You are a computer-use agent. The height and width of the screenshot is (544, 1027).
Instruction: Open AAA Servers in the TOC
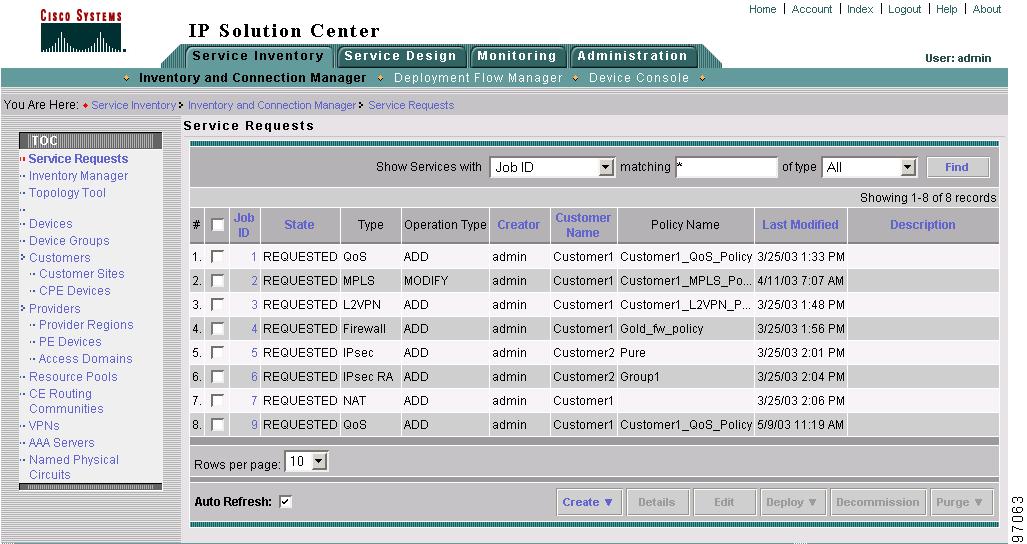62,443
